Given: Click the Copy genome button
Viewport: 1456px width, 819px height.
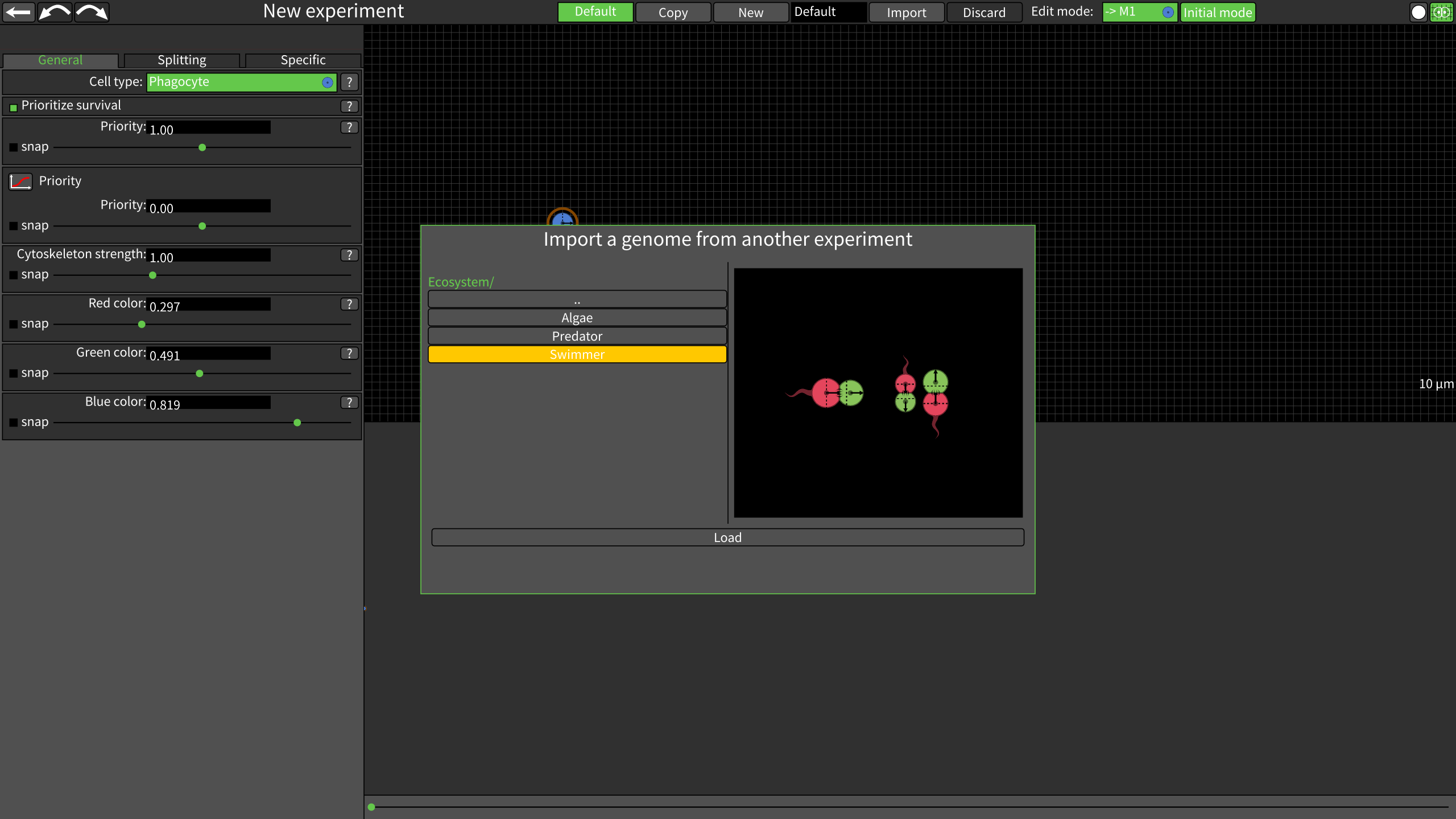Looking at the screenshot, I should [x=673, y=13].
